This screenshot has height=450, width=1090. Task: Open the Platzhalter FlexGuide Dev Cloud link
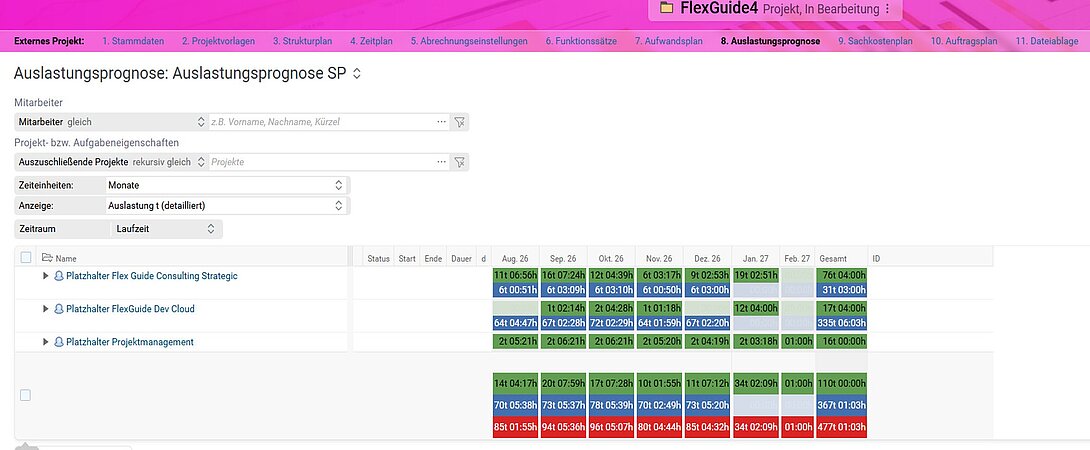tap(130, 309)
